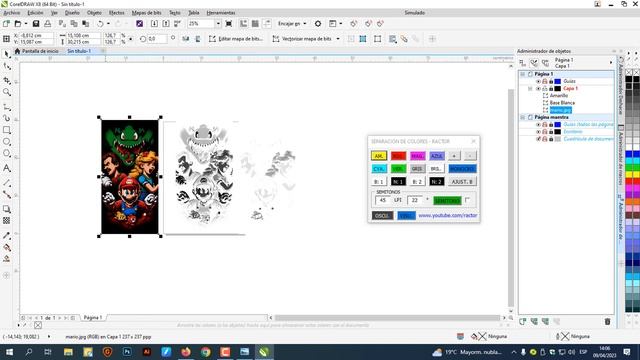The width and height of the screenshot is (640, 360).
Task: Collapse the Página 1 tree node
Action: coord(522,74)
